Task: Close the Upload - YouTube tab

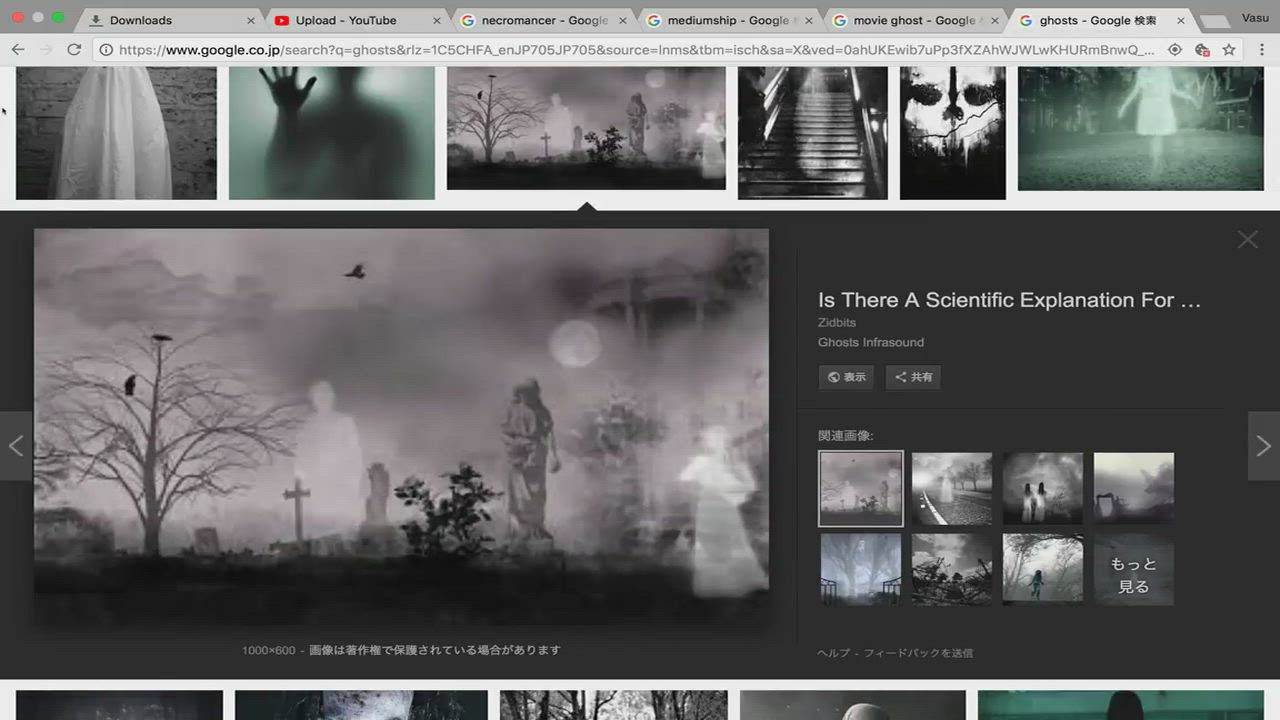Action: [x=436, y=20]
